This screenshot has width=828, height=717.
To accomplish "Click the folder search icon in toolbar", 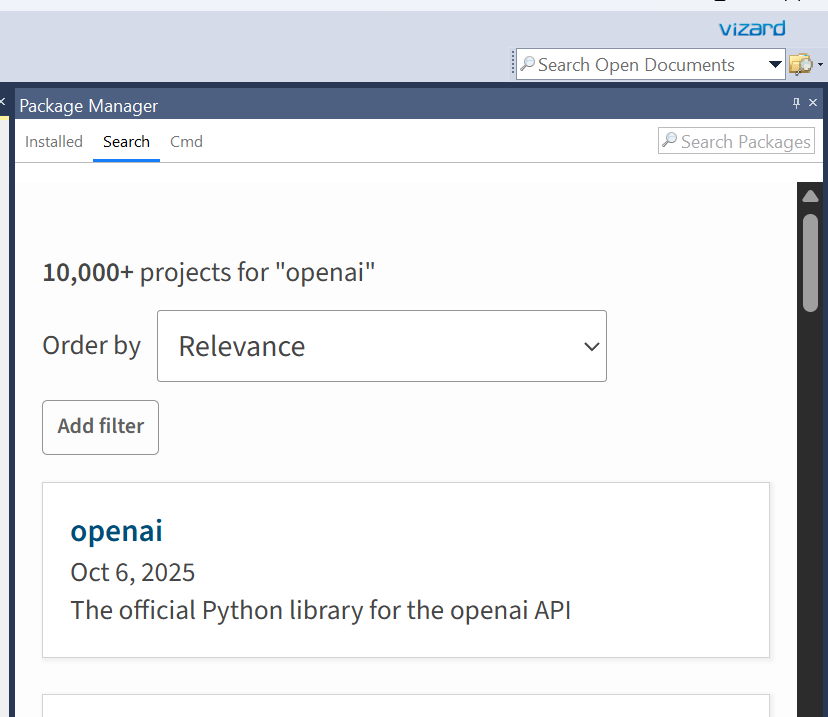I will coord(801,64).
